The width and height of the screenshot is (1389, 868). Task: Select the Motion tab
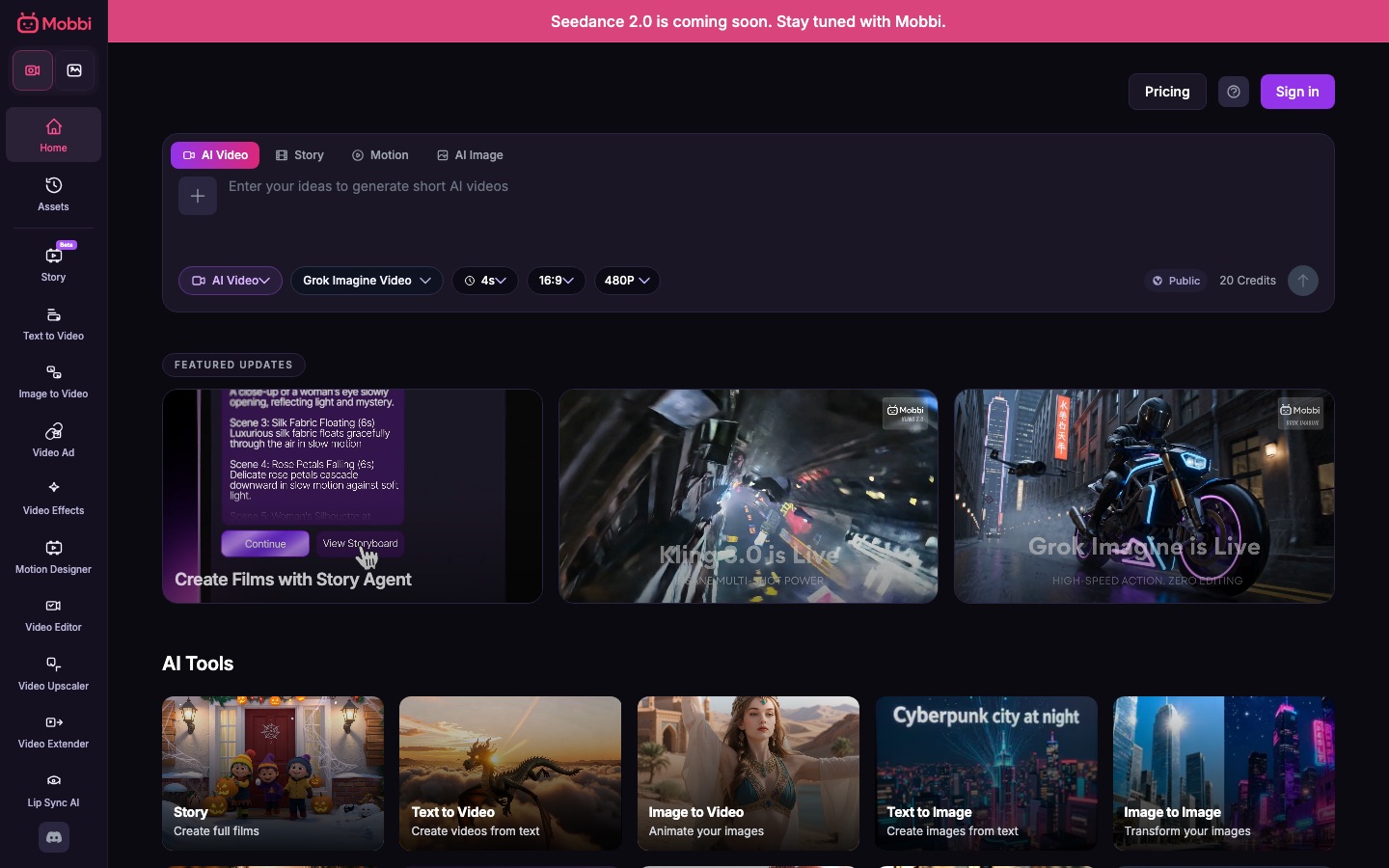[x=380, y=155]
